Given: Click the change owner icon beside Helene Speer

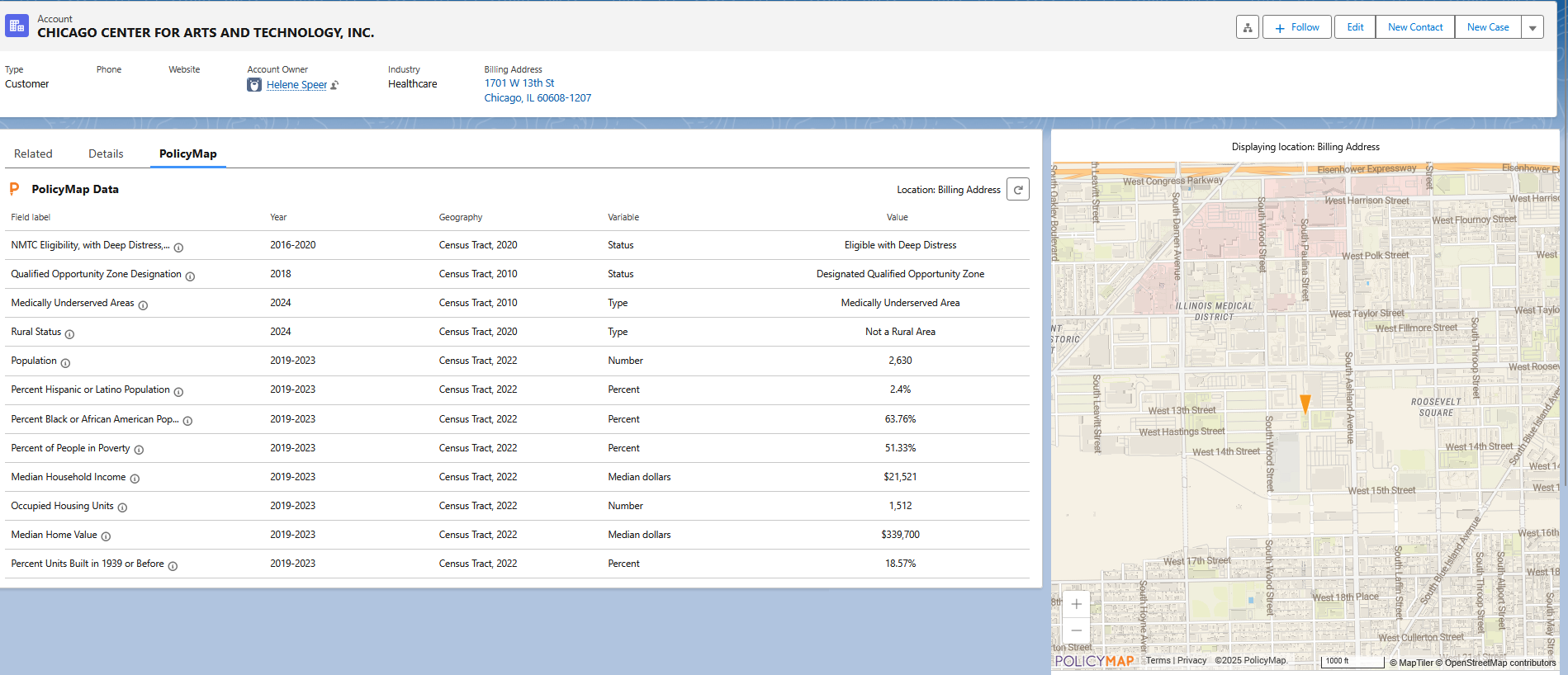Looking at the screenshot, I should click(x=334, y=85).
